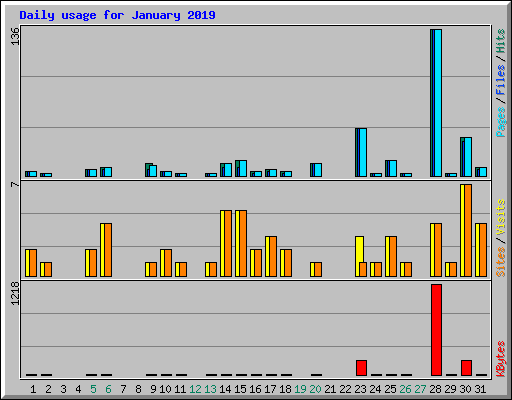Click the hits bar for day 23
Viewport: 512px width, 400px height.
point(361,152)
